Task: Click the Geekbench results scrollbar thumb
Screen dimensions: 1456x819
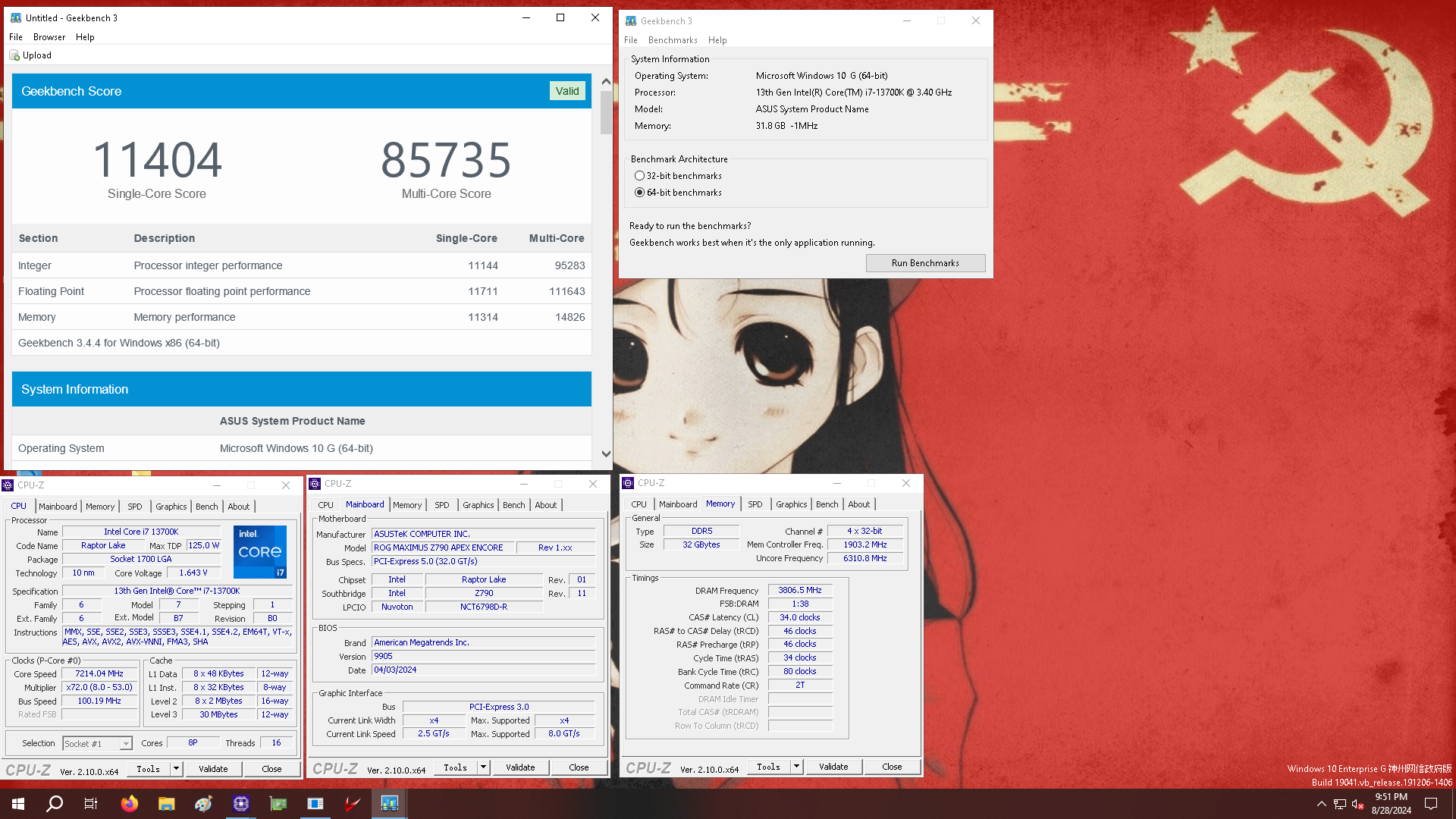Action: (x=606, y=112)
